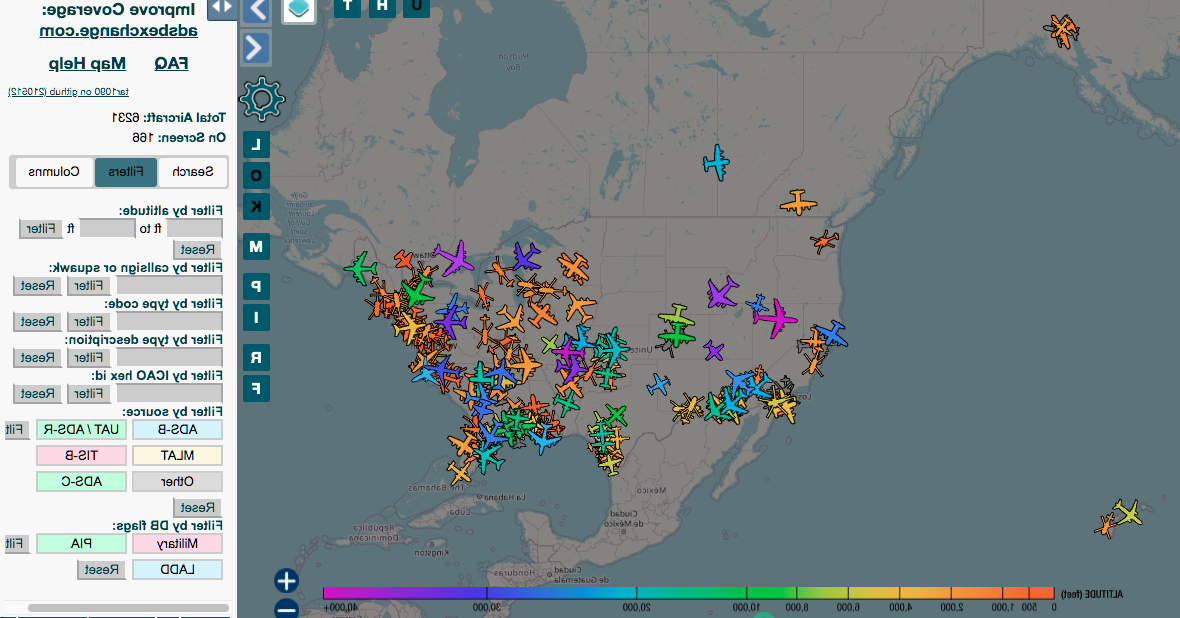Focus the ICAO hex id input field
This screenshot has width=1180, height=618.
[169, 394]
